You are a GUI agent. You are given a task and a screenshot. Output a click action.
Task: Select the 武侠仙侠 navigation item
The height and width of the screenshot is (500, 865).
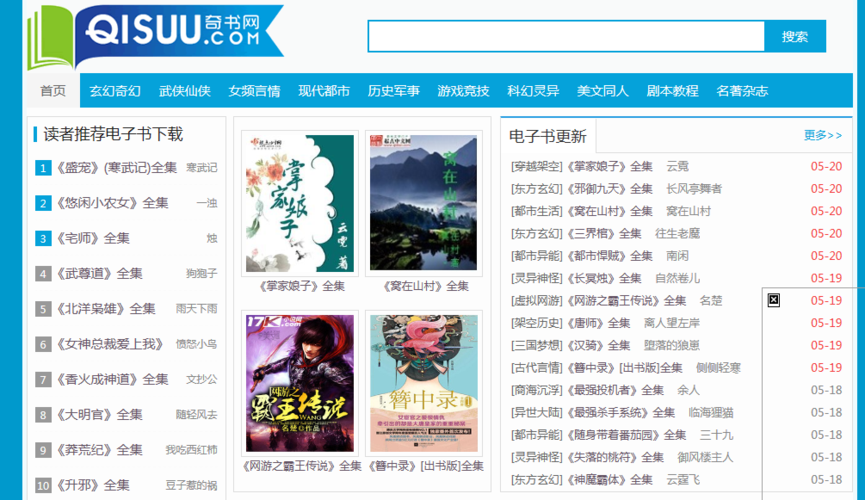tap(185, 91)
